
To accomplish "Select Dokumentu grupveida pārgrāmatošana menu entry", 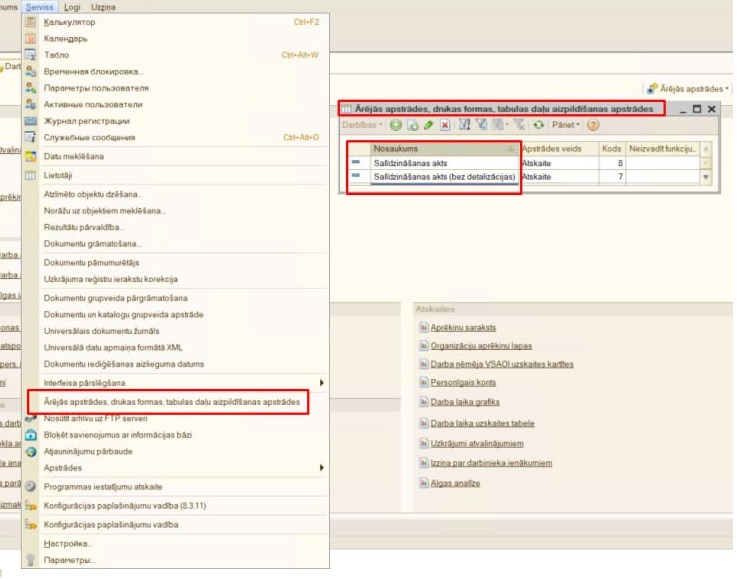I will point(115,298).
